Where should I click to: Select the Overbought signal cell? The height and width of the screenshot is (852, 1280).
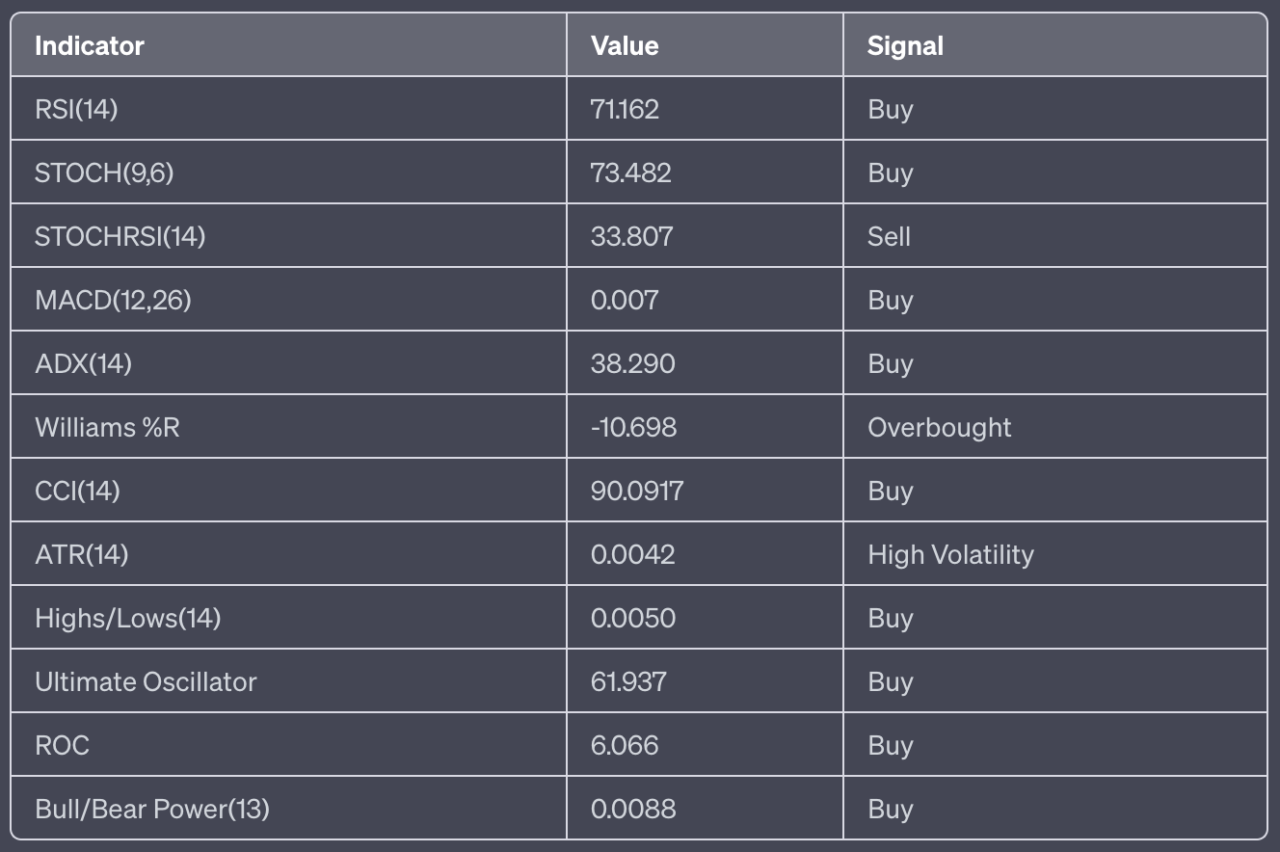[x=939, y=428]
